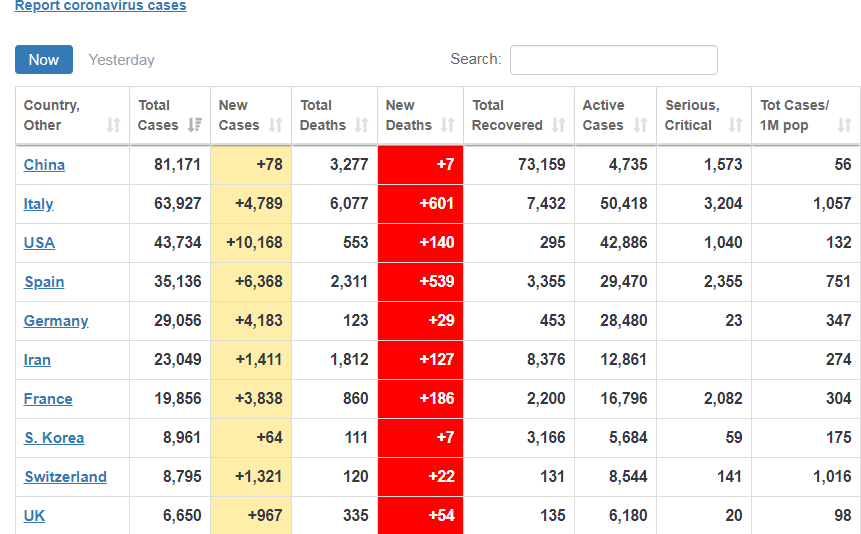
Task: Open Spain country details link
Action: tap(44, 282)
